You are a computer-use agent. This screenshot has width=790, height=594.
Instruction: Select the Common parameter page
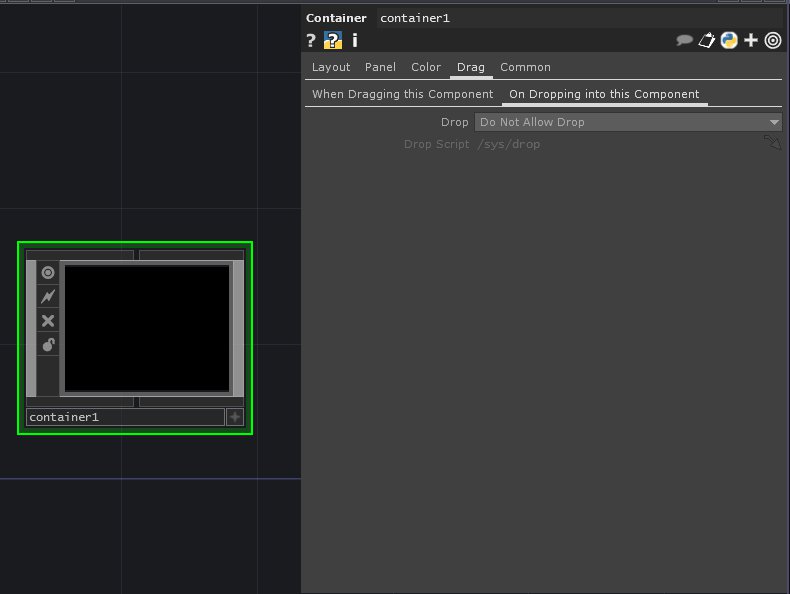[x=525, y=67]
